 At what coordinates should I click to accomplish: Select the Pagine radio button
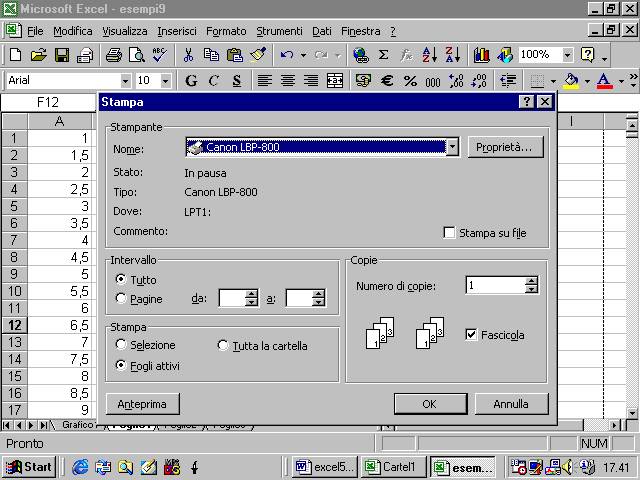(120, 298)
